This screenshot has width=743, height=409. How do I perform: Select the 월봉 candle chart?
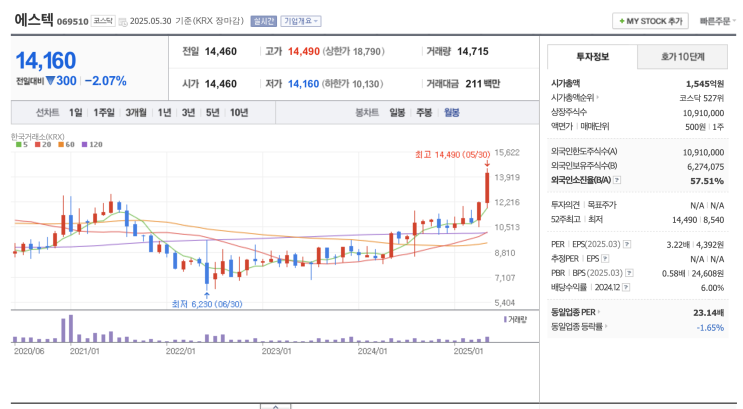point(452,113)
